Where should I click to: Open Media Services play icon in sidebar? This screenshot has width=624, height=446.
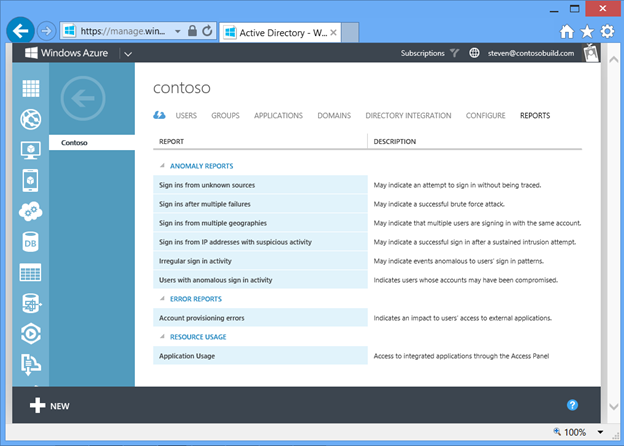[x=31, y=334]
